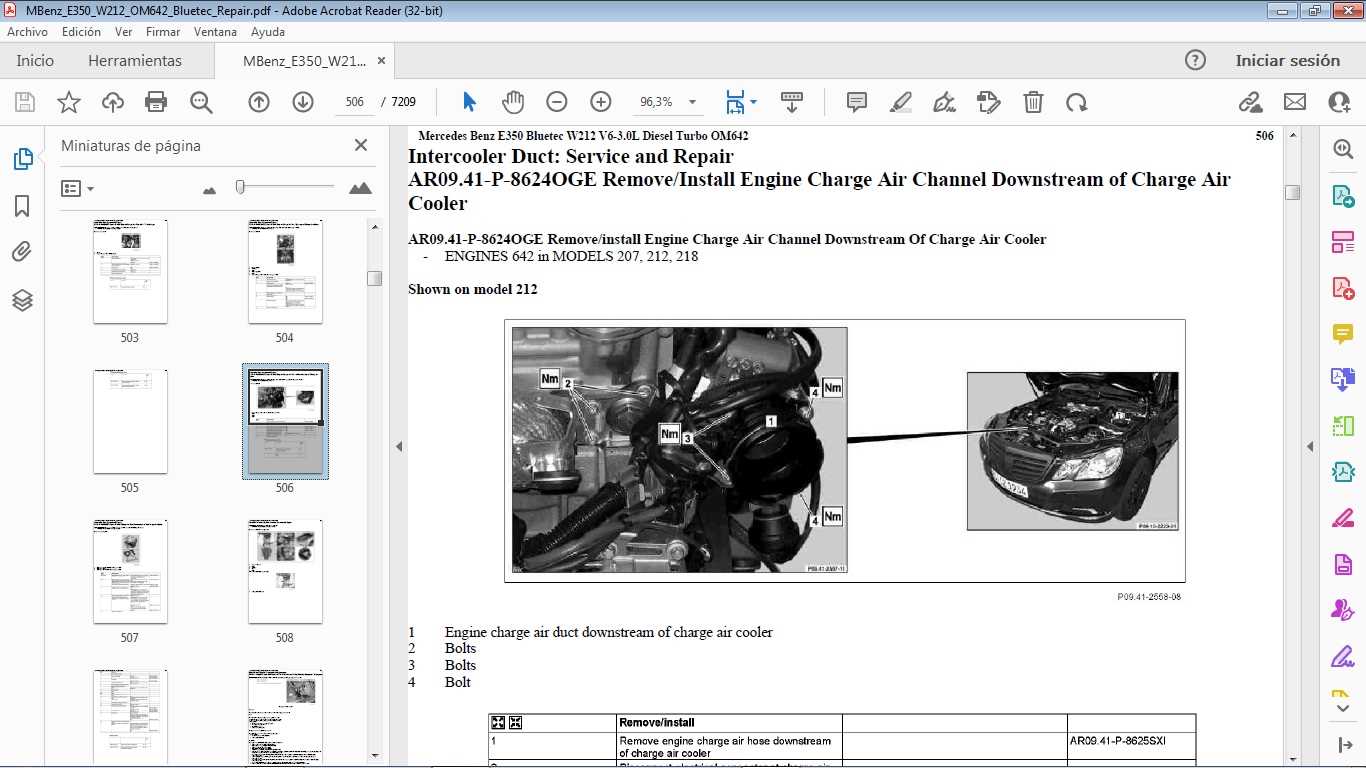1366x768 pixels.
Task: Open the Firmar menu
Action: click(163, 32)
